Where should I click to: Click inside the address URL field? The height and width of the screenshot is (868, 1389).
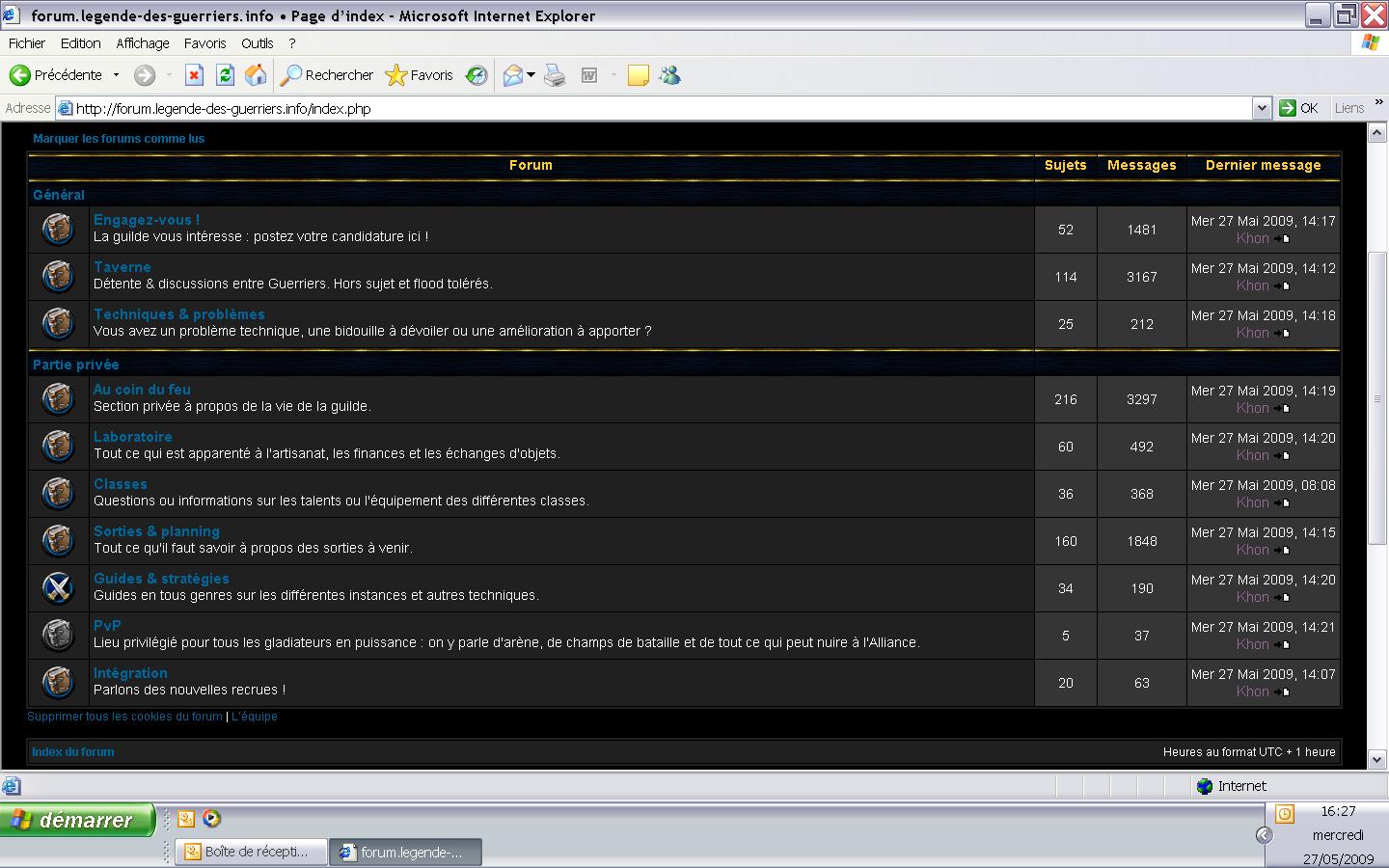pyautogui.click(x=579, y=108)
